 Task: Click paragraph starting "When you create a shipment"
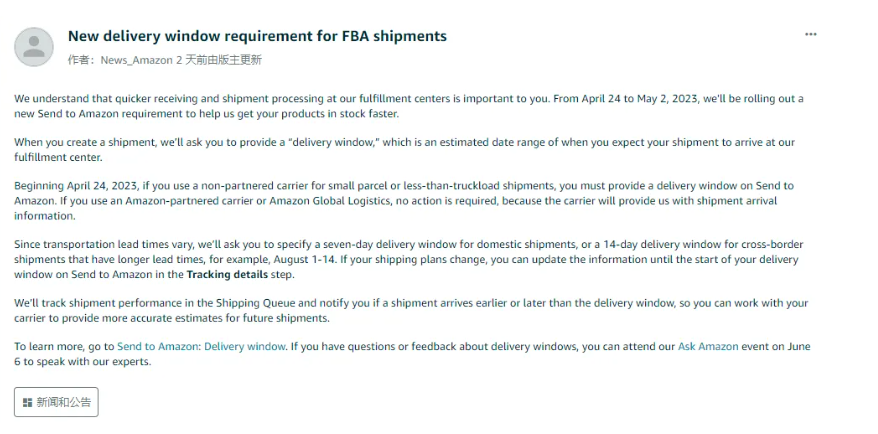(x=404, y=150)
